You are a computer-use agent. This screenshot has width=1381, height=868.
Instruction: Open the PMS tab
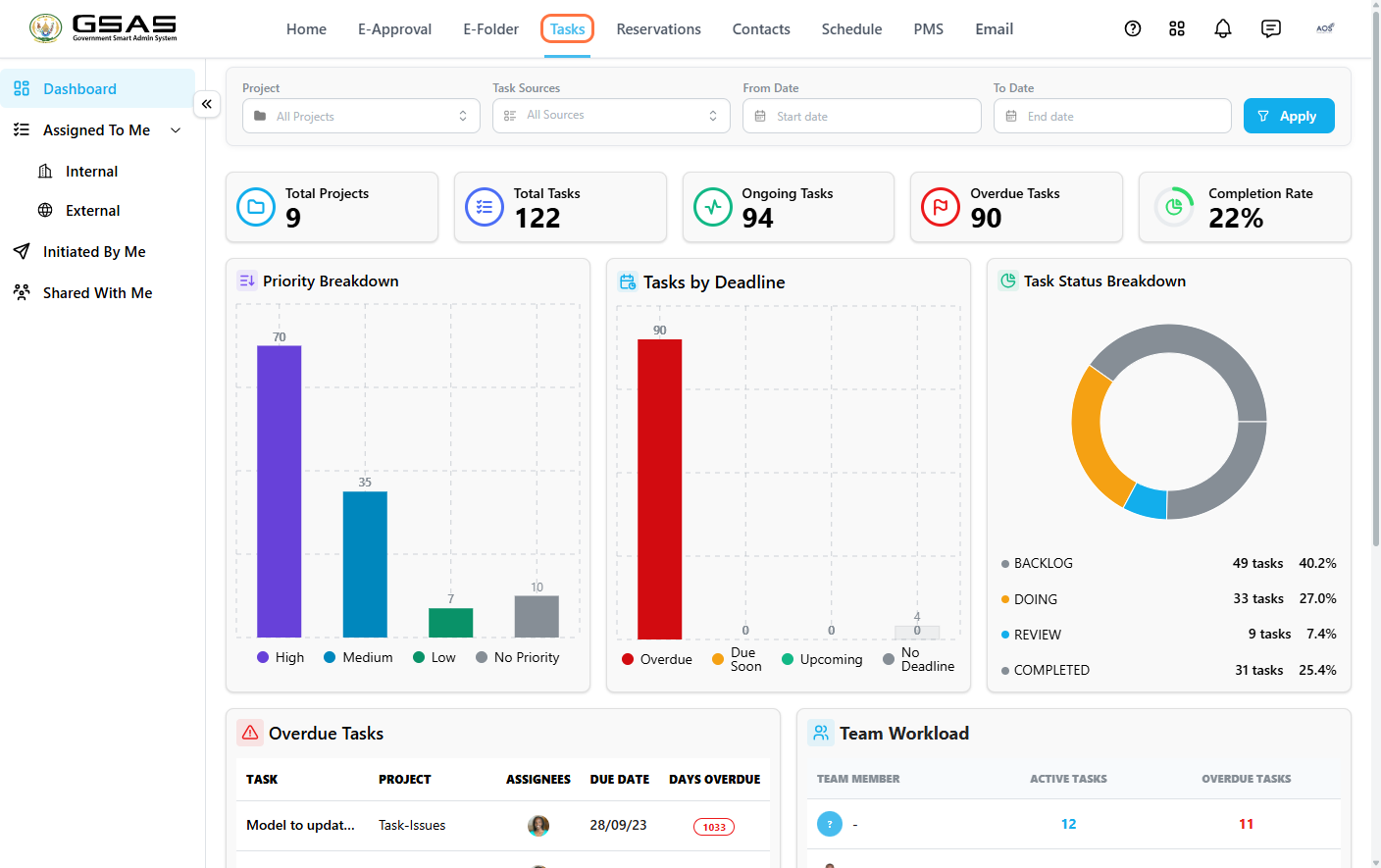pyautogui.click(x=929, y=29)
